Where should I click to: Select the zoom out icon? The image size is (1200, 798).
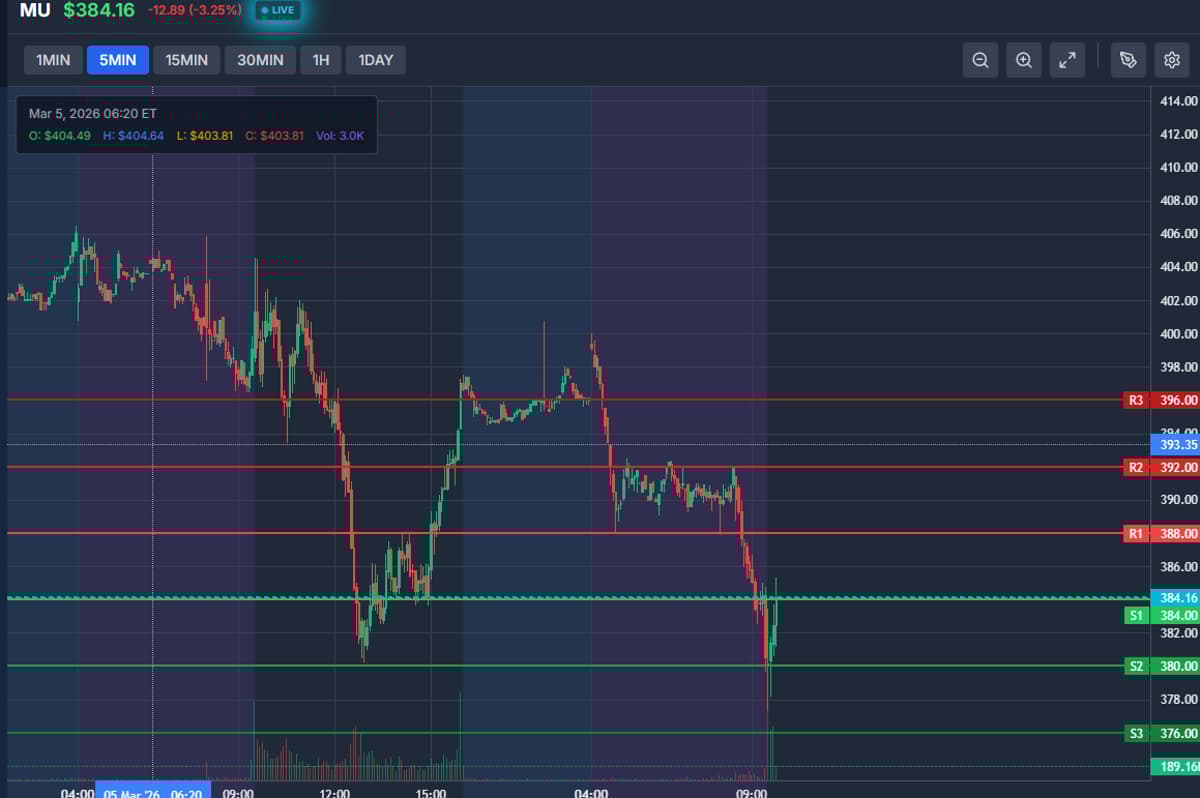pos(980,60)
